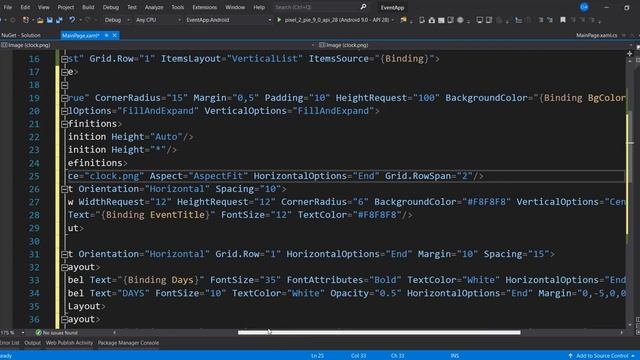Pin the MainPage.xaml tab
The image size is (640, 360).
point(107,36)
